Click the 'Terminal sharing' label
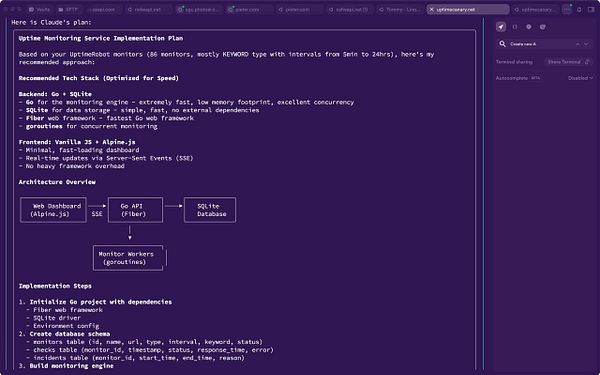This screenshot has height=375, width=600. click(x=514, y=62)
